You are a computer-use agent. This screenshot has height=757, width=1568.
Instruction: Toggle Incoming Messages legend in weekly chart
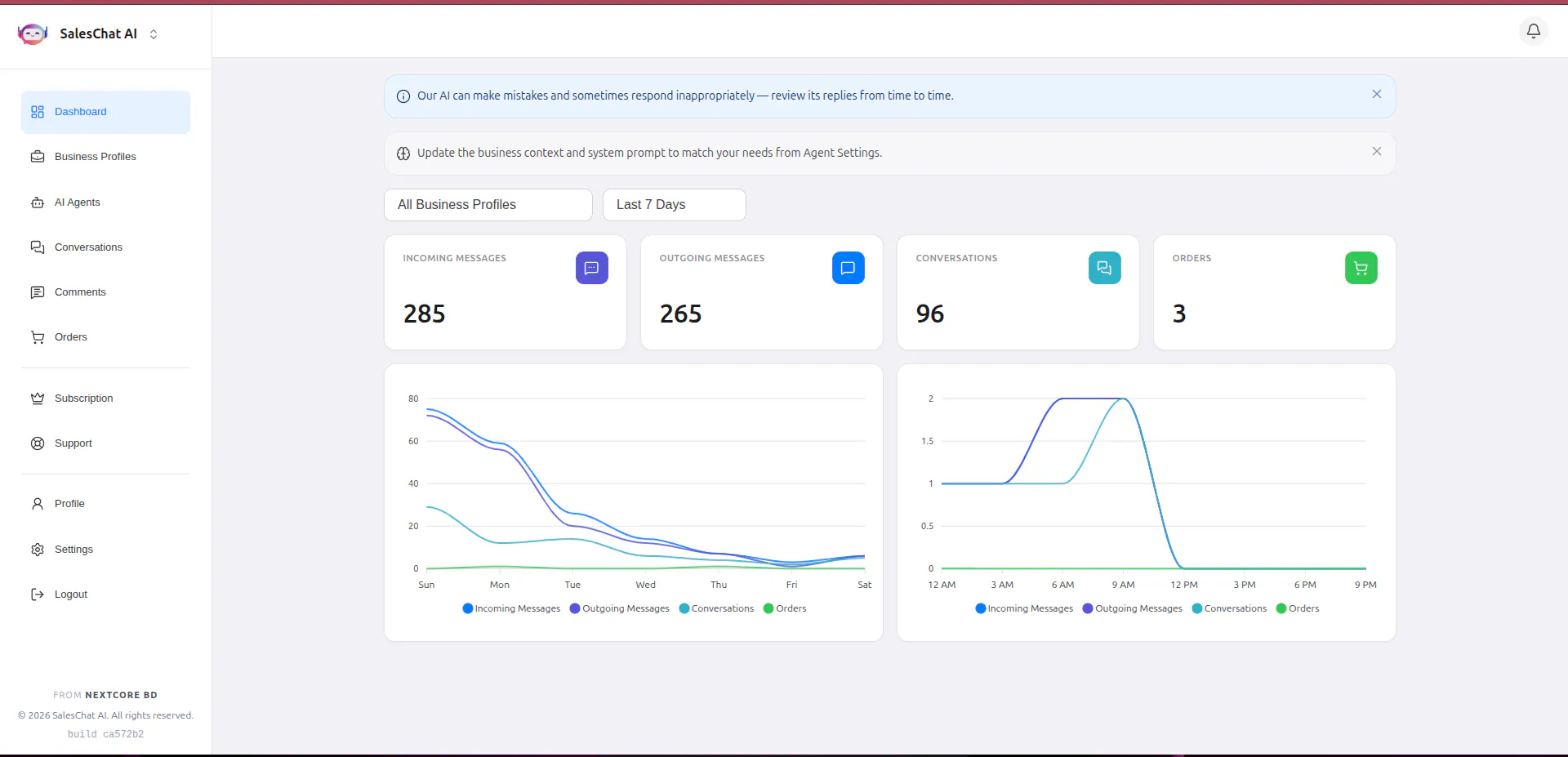pyautogui.click(x=511, y=608)
